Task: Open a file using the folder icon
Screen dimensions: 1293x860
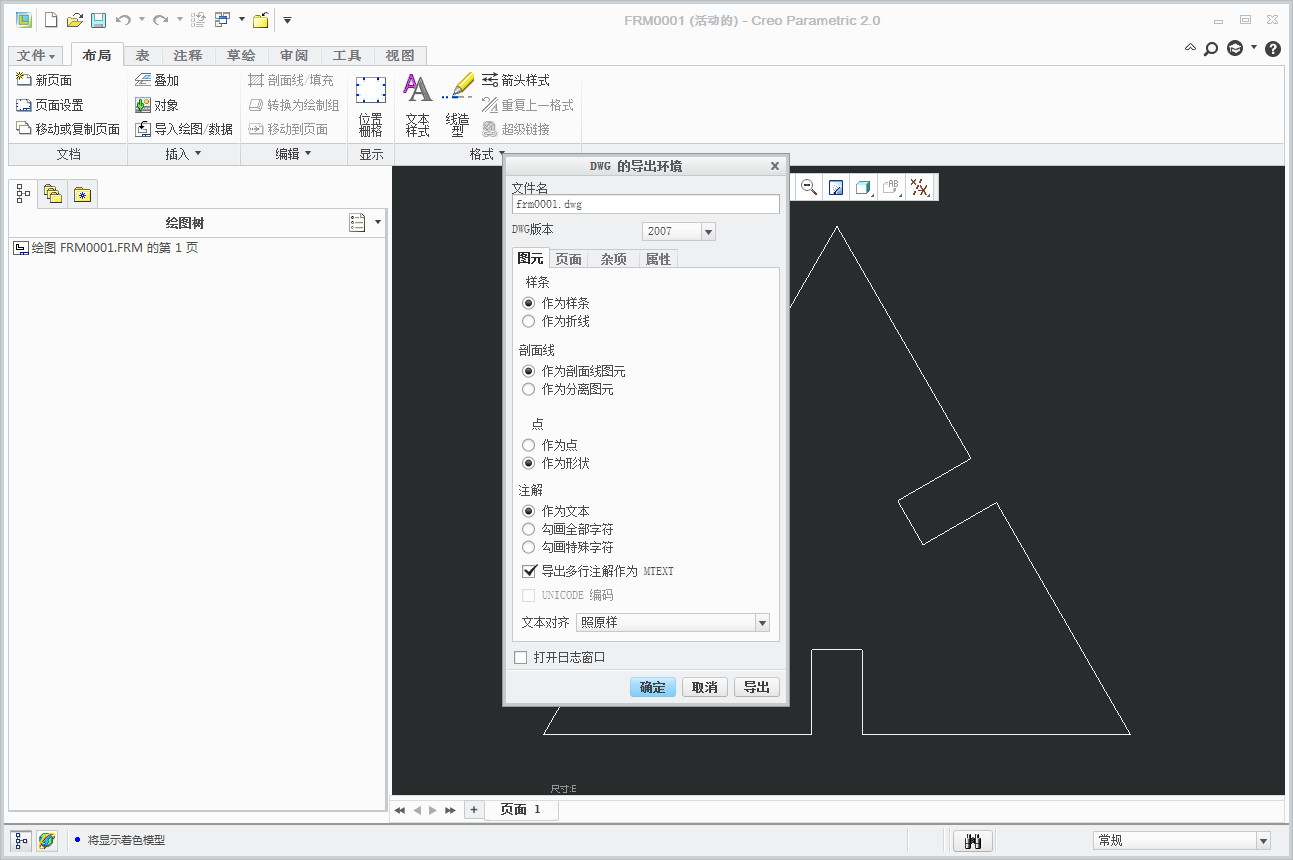Action: [74, 20]
